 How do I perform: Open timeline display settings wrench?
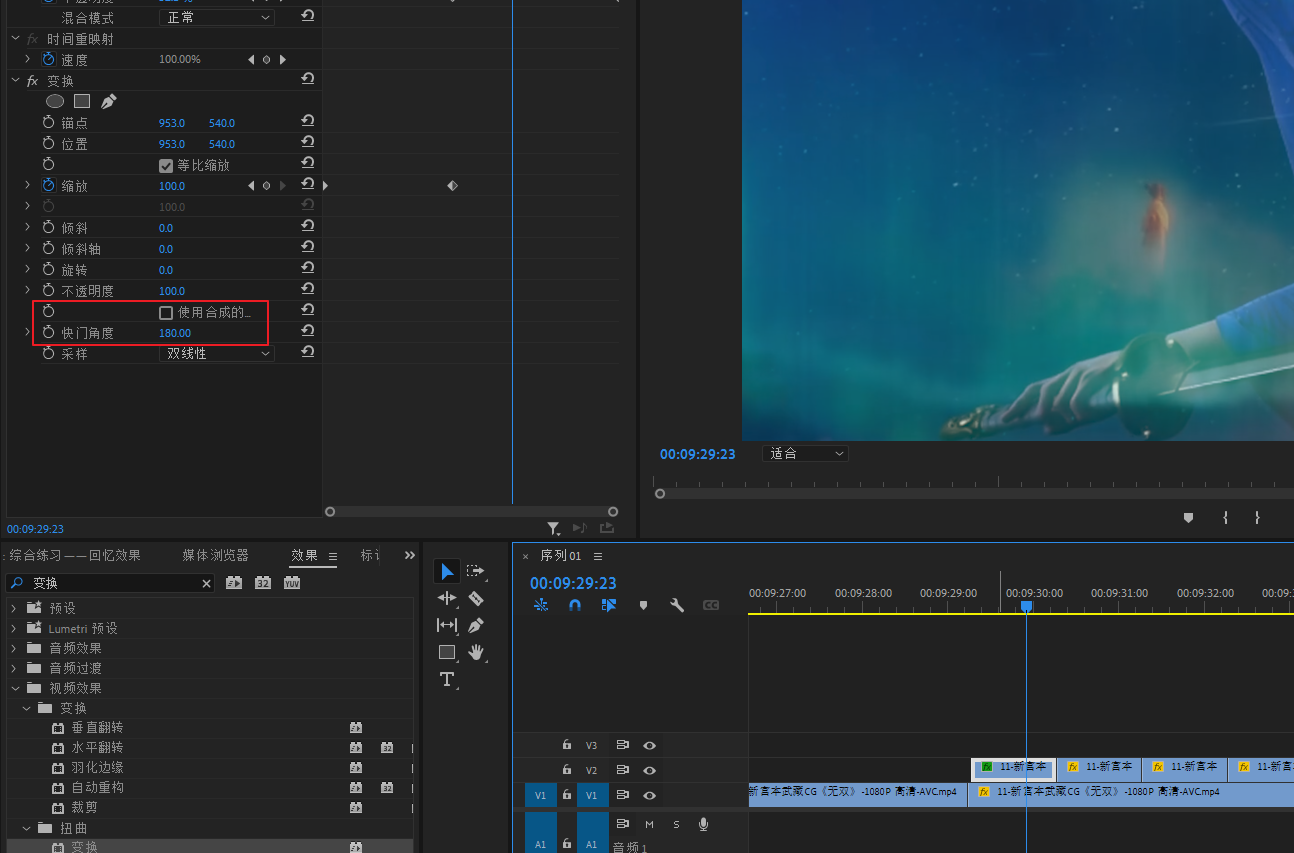677,605
